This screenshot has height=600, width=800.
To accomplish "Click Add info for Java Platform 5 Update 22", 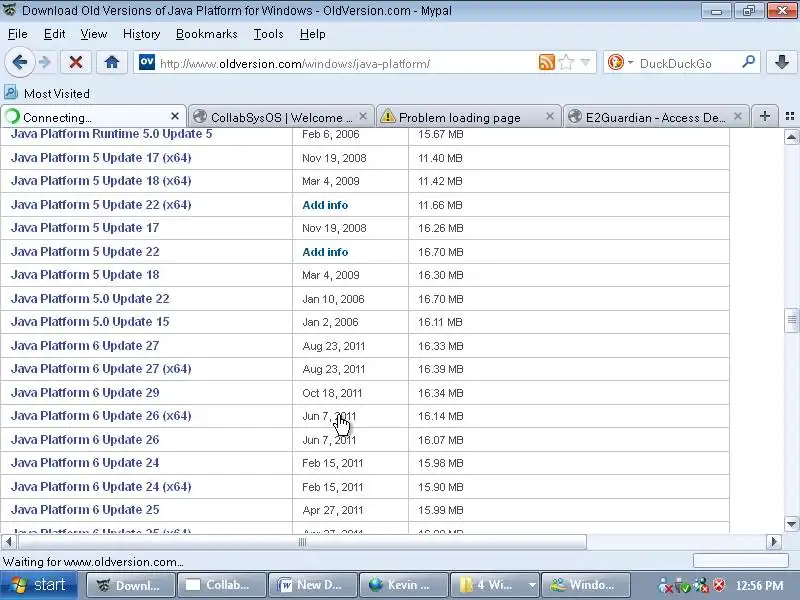I will point(325,252).
